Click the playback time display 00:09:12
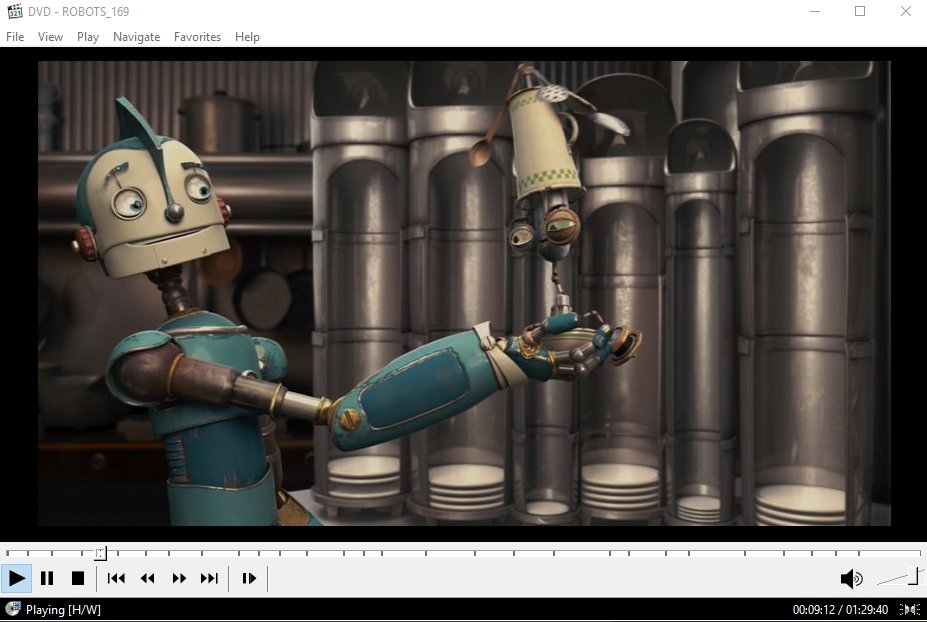Screen dimensions: 927x622 (x=815, y=608)
